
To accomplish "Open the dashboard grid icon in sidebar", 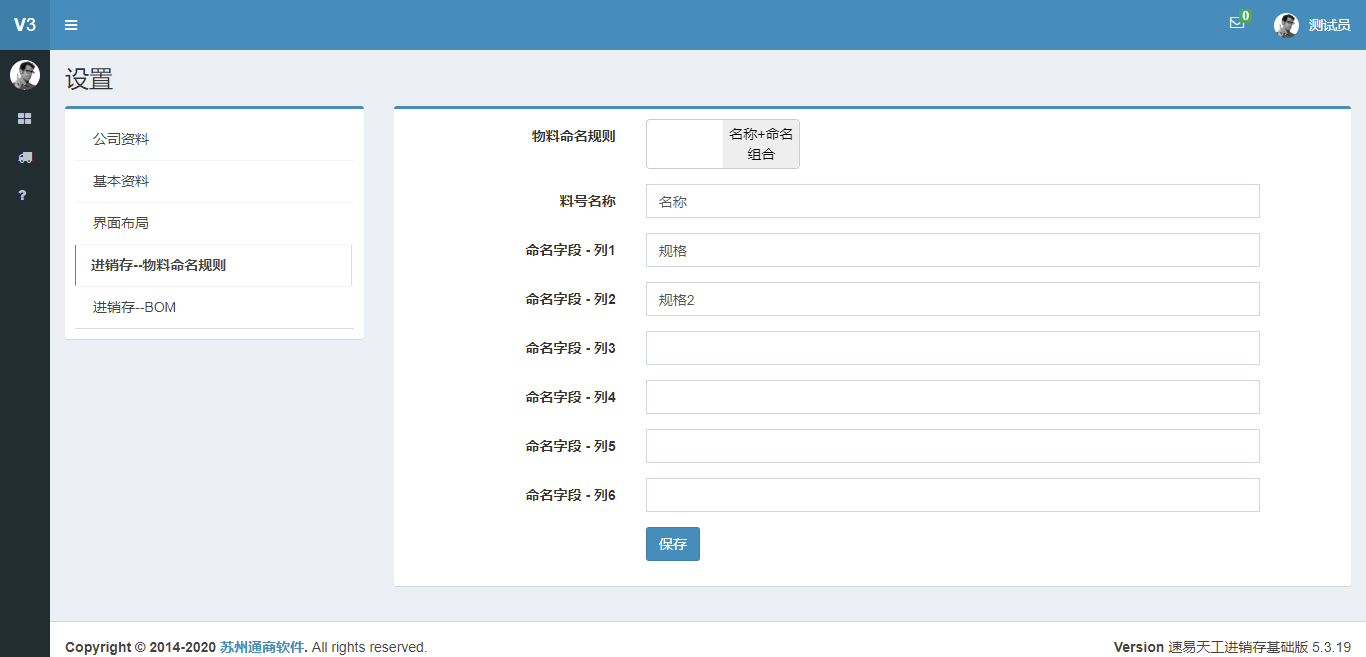I will point(25,119).
